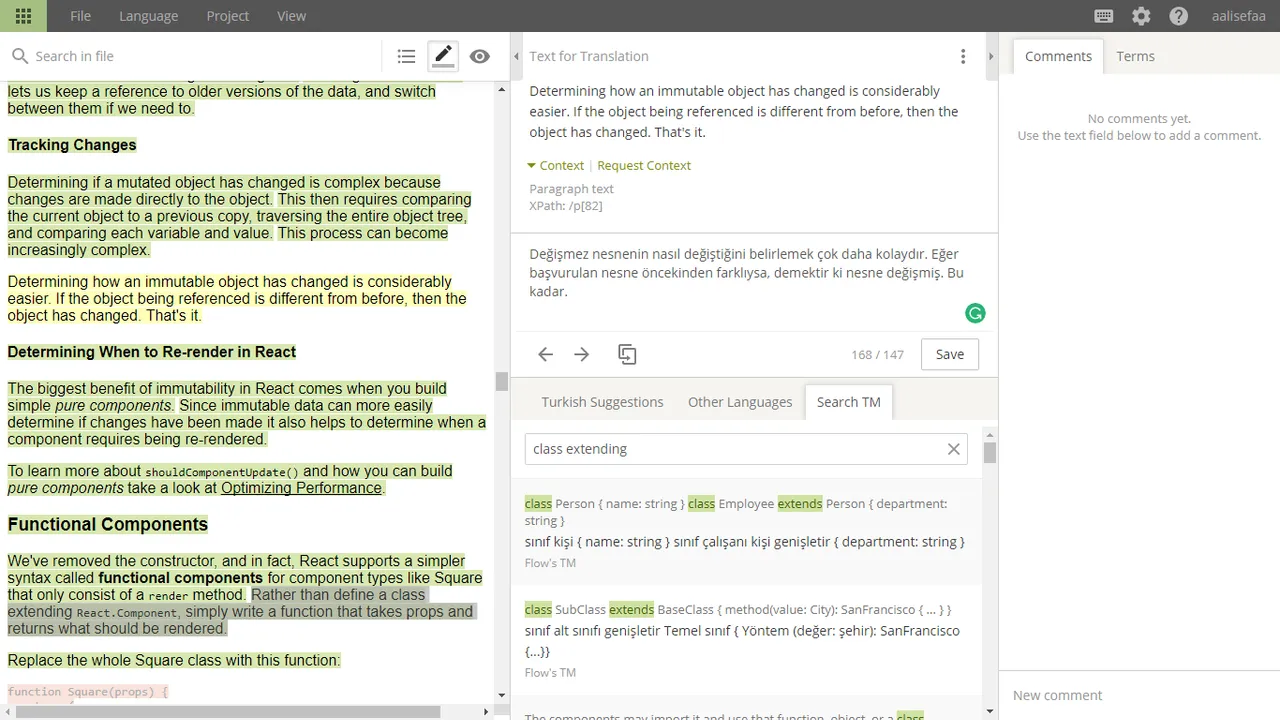Click the Grammarly icon in editor
The width and height of the screenshot is (1280, 720).
pos(975,313)
